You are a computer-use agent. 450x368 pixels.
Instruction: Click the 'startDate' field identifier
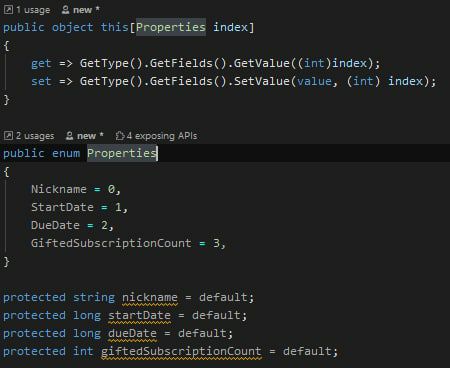point(139,315)
